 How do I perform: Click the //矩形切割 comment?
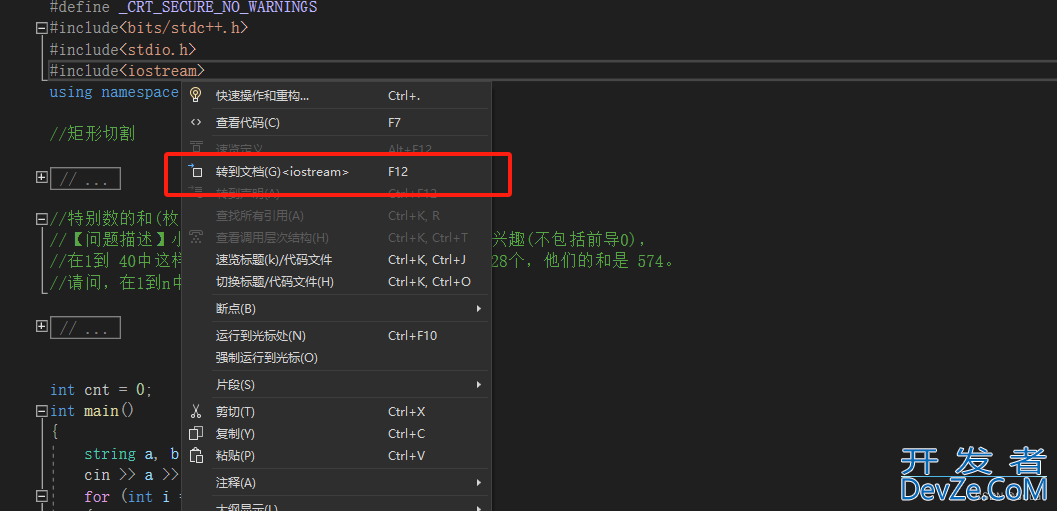92,133
